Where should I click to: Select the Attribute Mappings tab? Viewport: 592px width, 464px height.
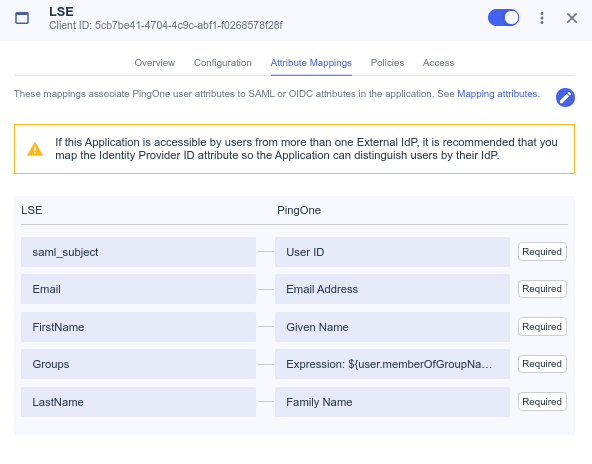(x=311, y=63)
